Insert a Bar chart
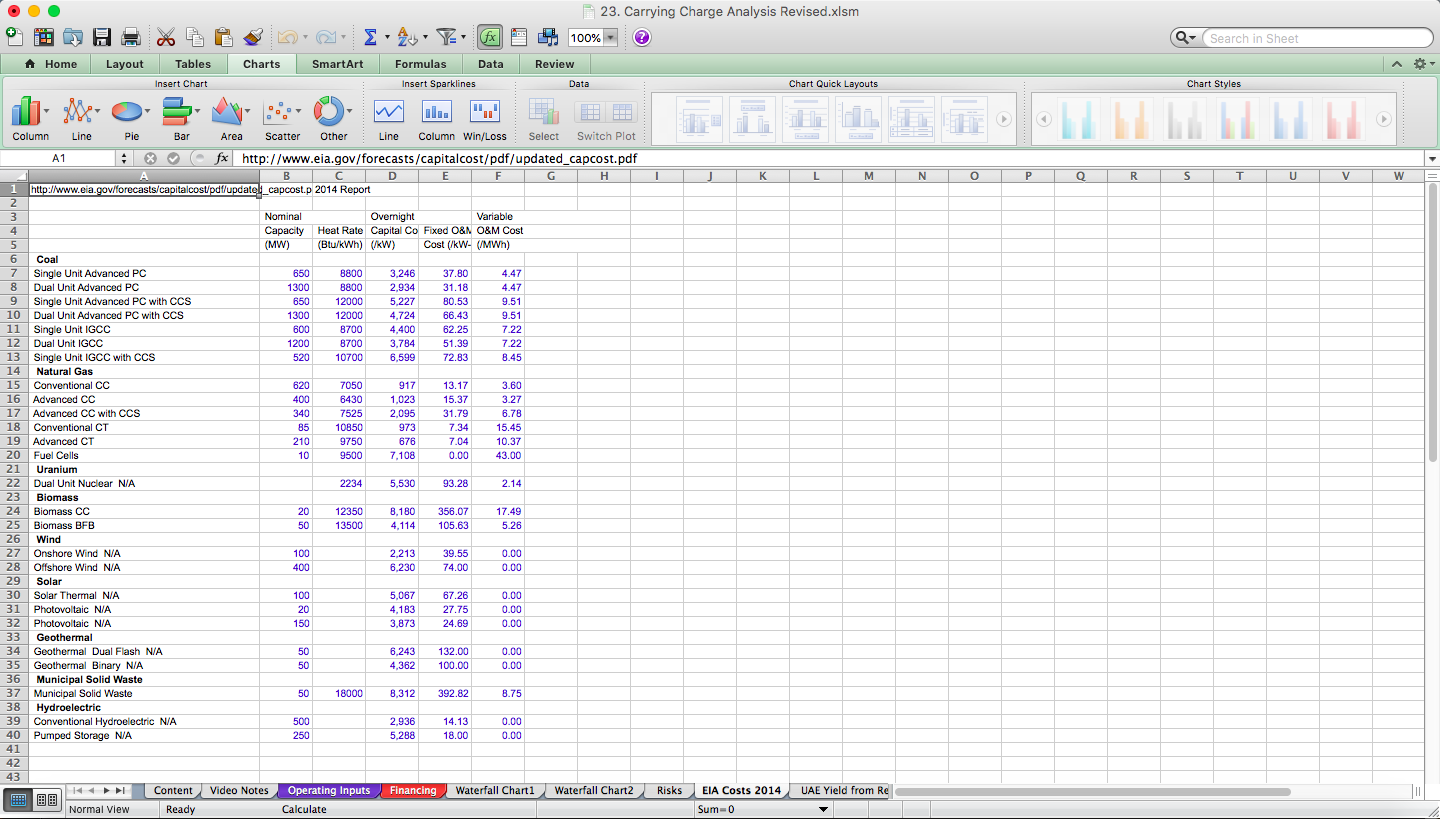Image resolution: width=1440 pixels, height=819 pixels. 181,119
